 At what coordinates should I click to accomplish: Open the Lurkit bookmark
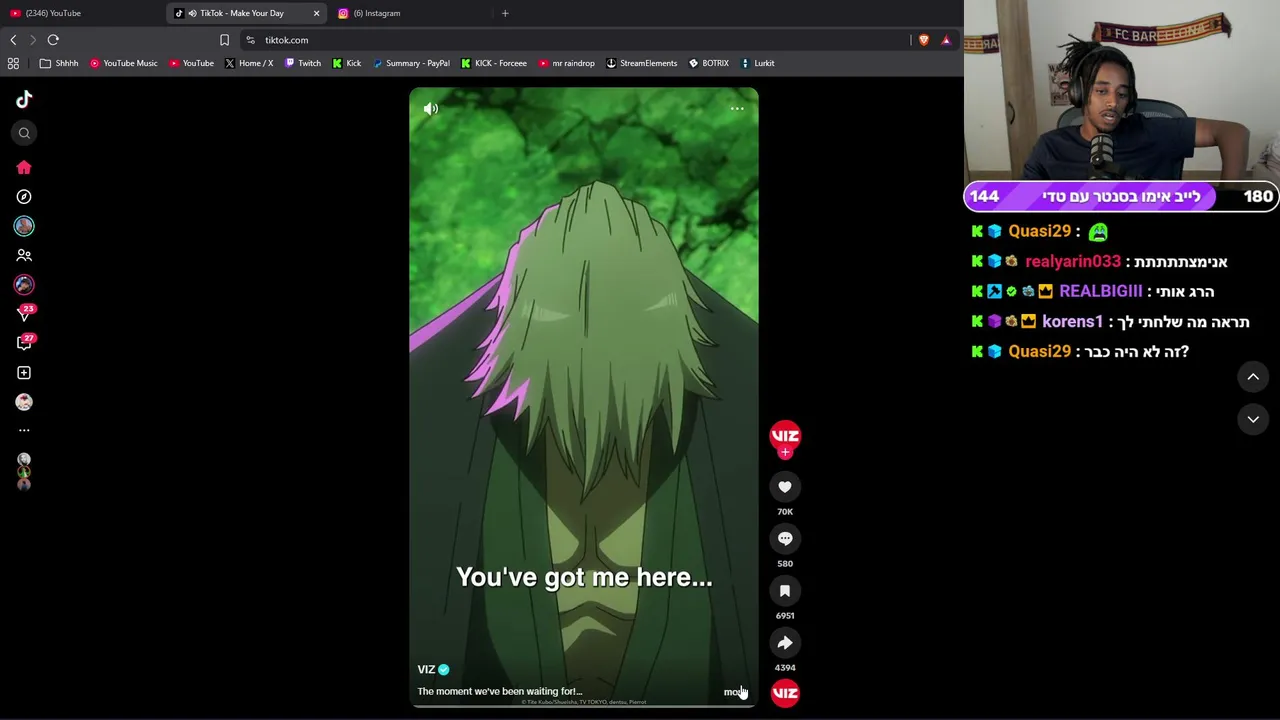[757, 63]
